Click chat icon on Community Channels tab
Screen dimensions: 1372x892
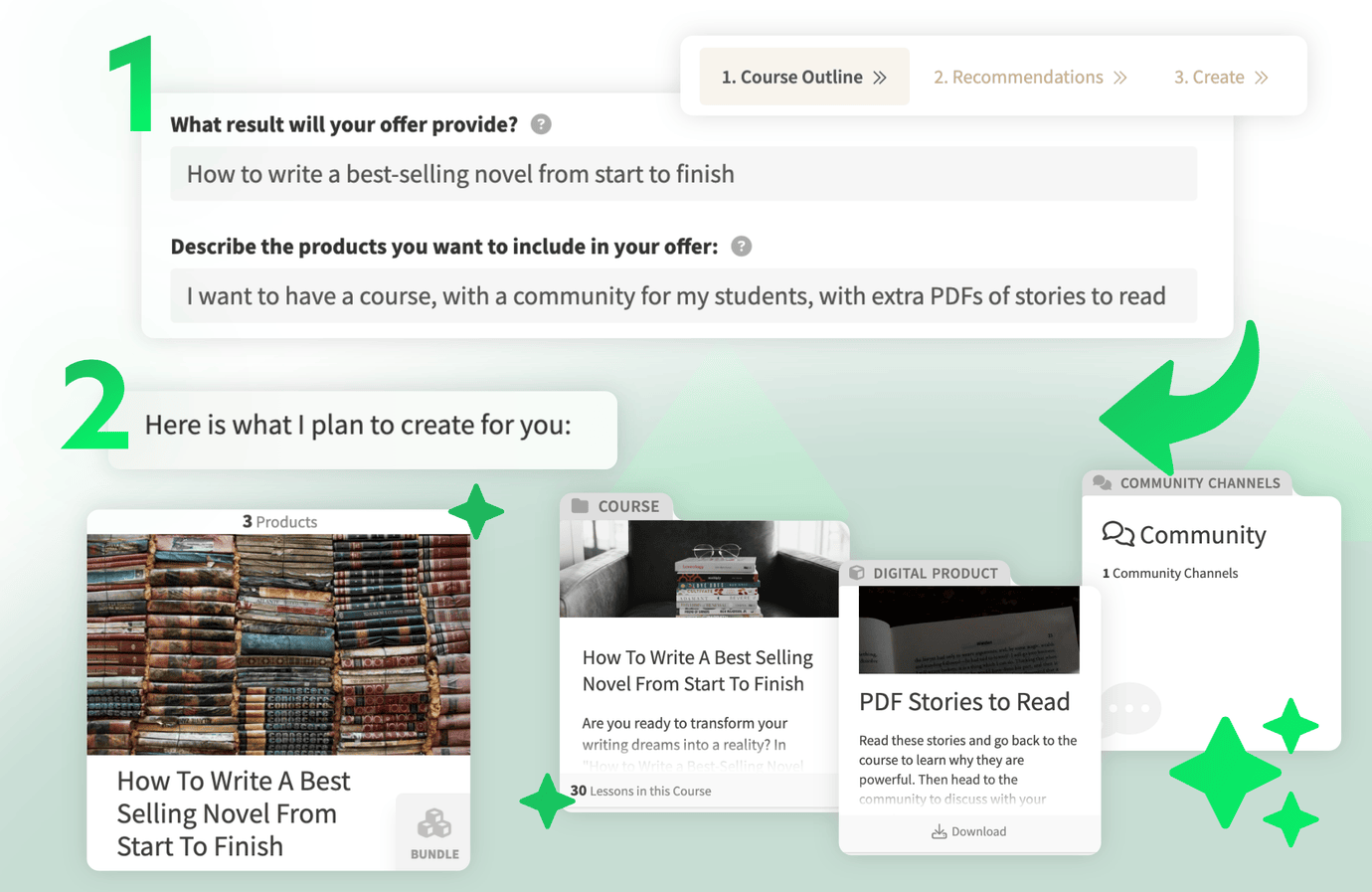point(1102,483)
